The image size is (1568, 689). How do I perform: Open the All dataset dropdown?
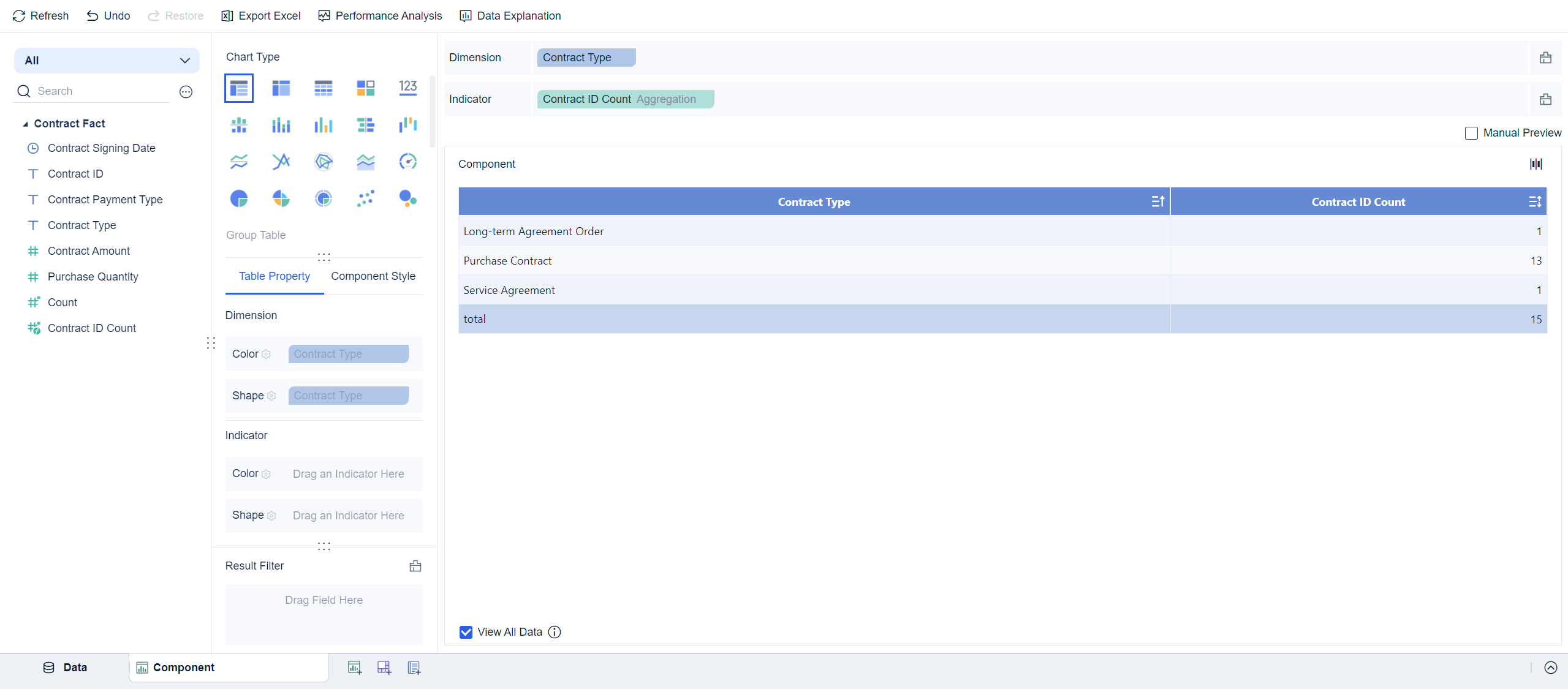pyautogui.click(x=107, y=61)
